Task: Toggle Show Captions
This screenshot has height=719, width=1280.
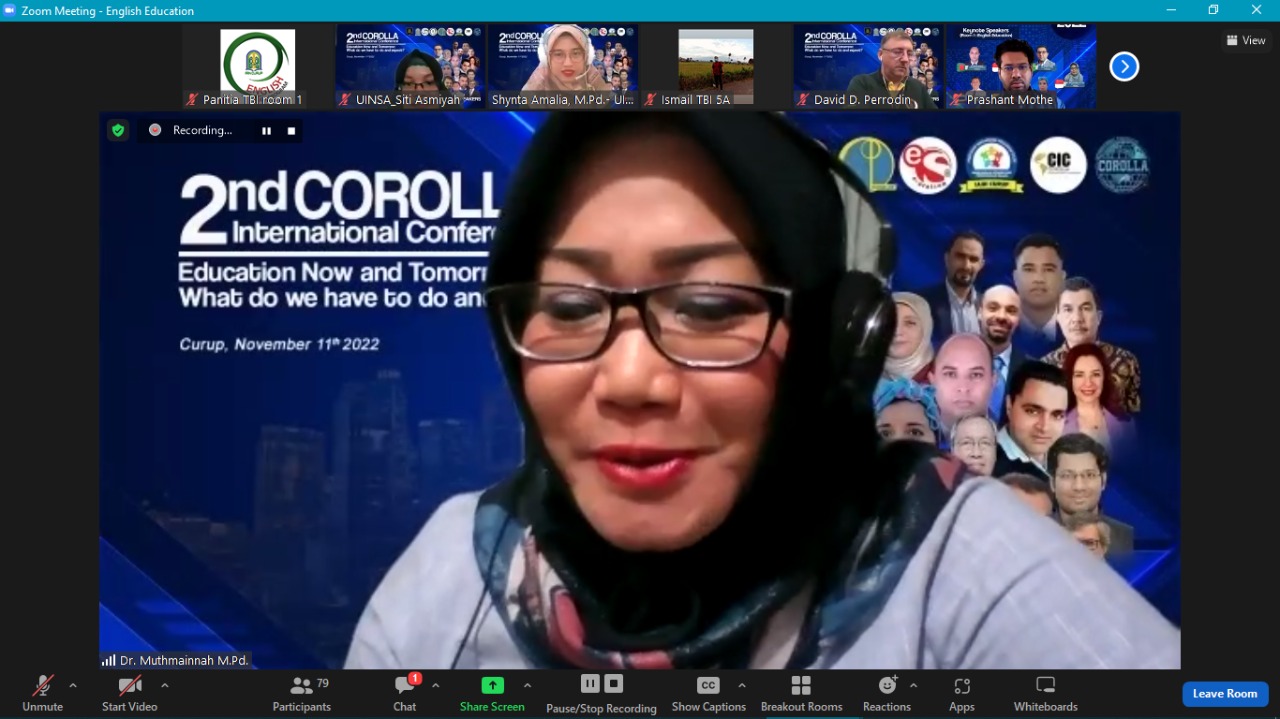Action: pos(708,693)
